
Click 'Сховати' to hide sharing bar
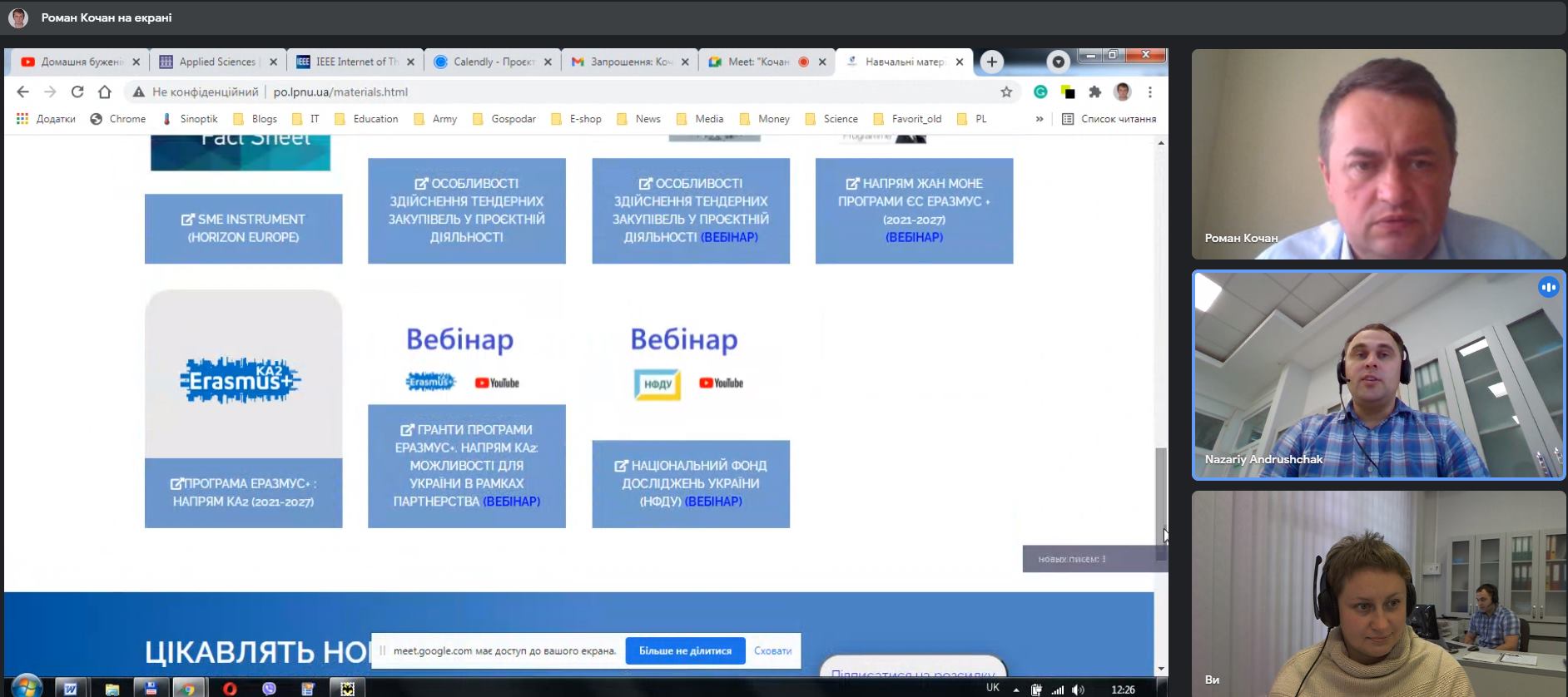772,650
